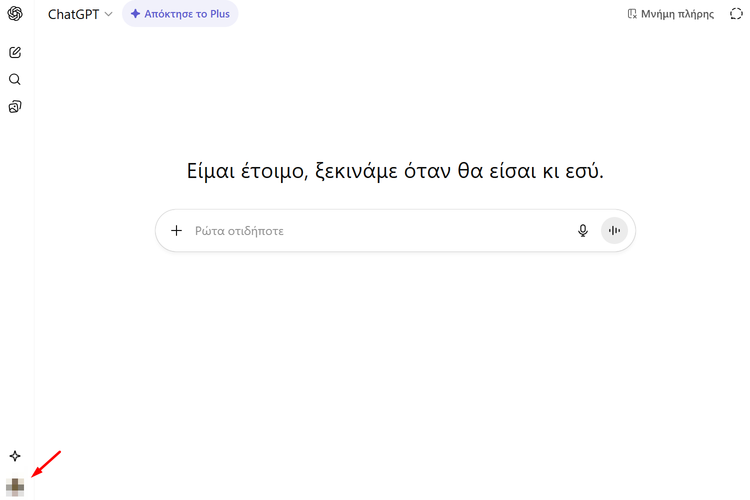Screen dimensions: 750x500
Task: Click the "Είμαι έτοιμο" greeting headline
Action: coord(395,170)
